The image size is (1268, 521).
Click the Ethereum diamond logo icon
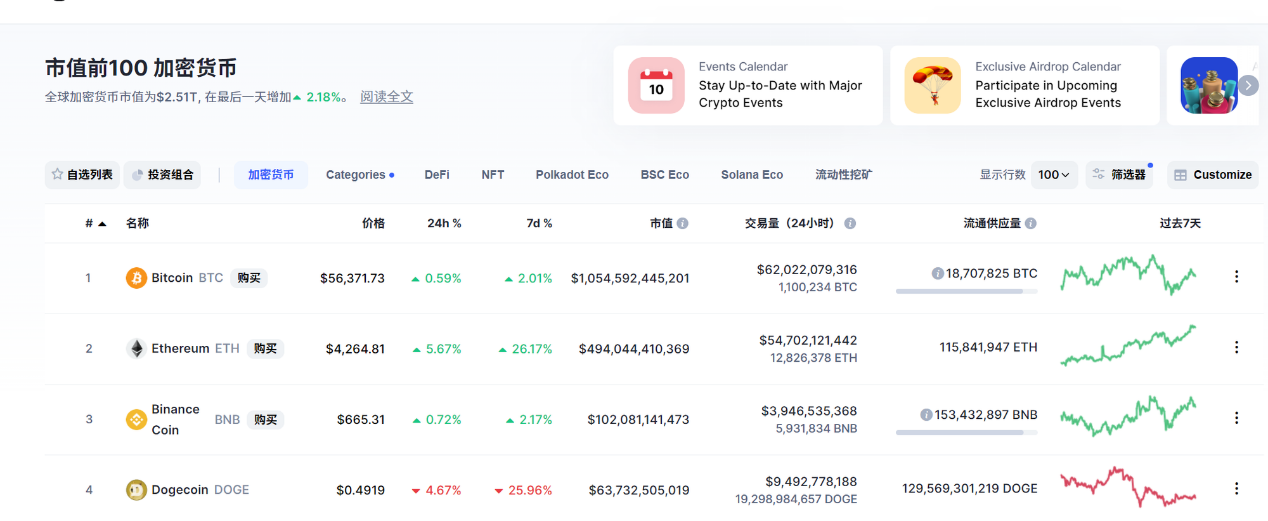[136, 349]
